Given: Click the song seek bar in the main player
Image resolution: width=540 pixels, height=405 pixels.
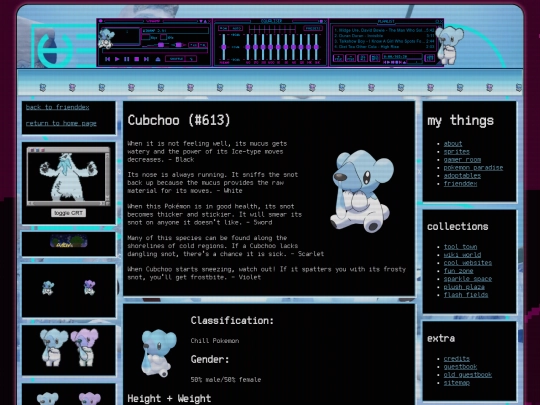Looking at the screenshot, I should tap(155, 51).
